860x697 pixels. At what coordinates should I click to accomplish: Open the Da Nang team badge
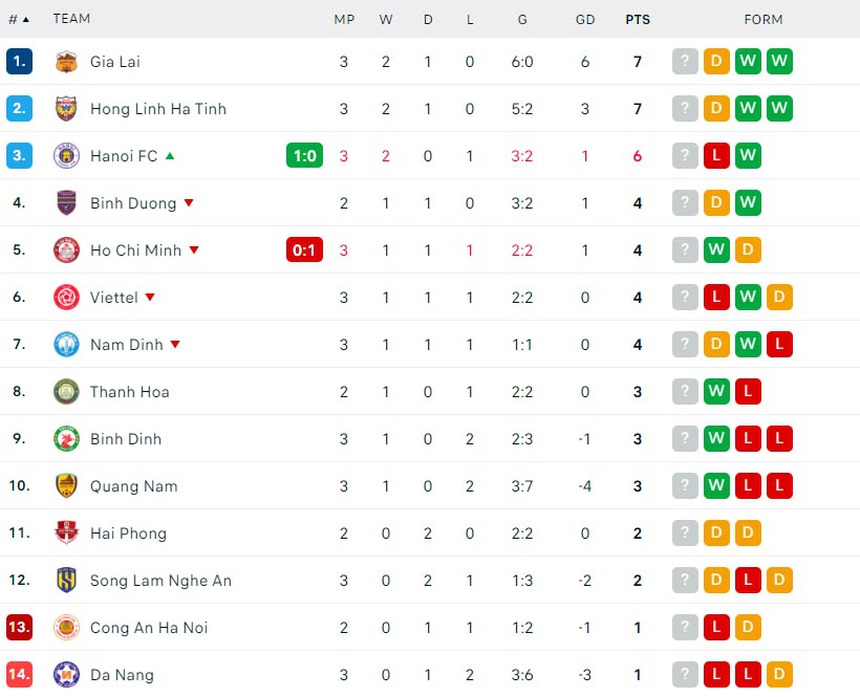[66, 675]
